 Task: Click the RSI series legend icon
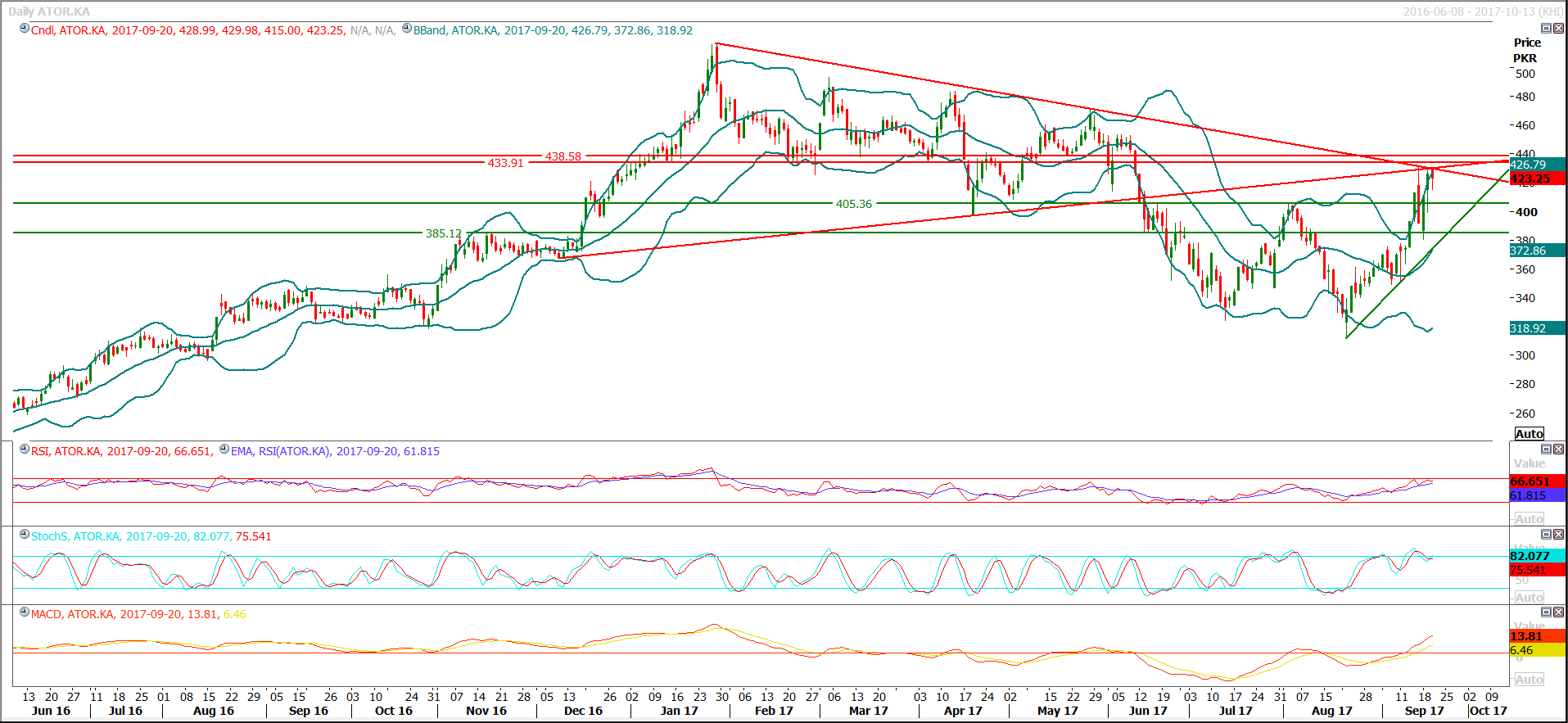pos(25,450)
